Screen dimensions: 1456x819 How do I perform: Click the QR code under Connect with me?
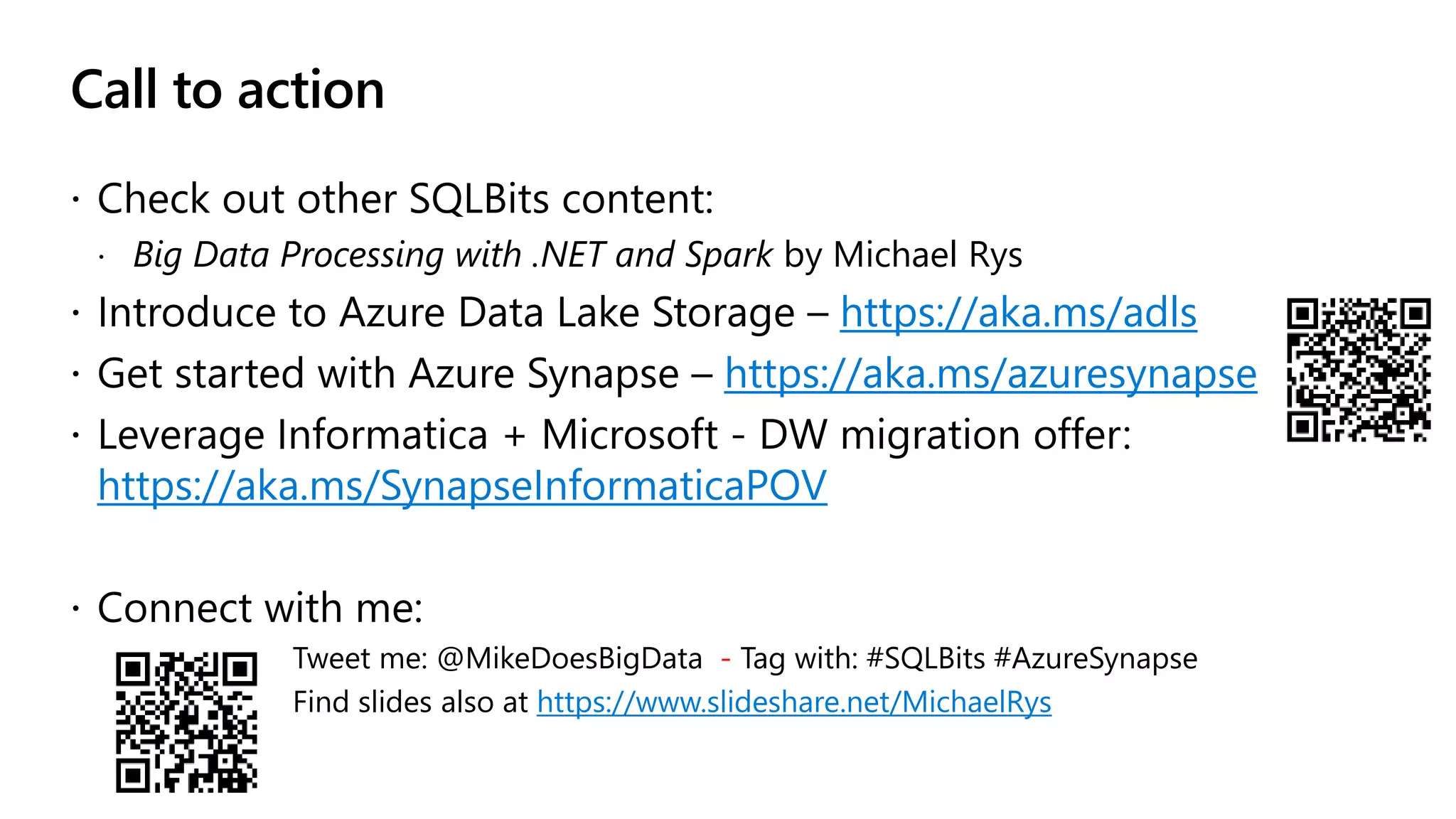tap(186, 722)
